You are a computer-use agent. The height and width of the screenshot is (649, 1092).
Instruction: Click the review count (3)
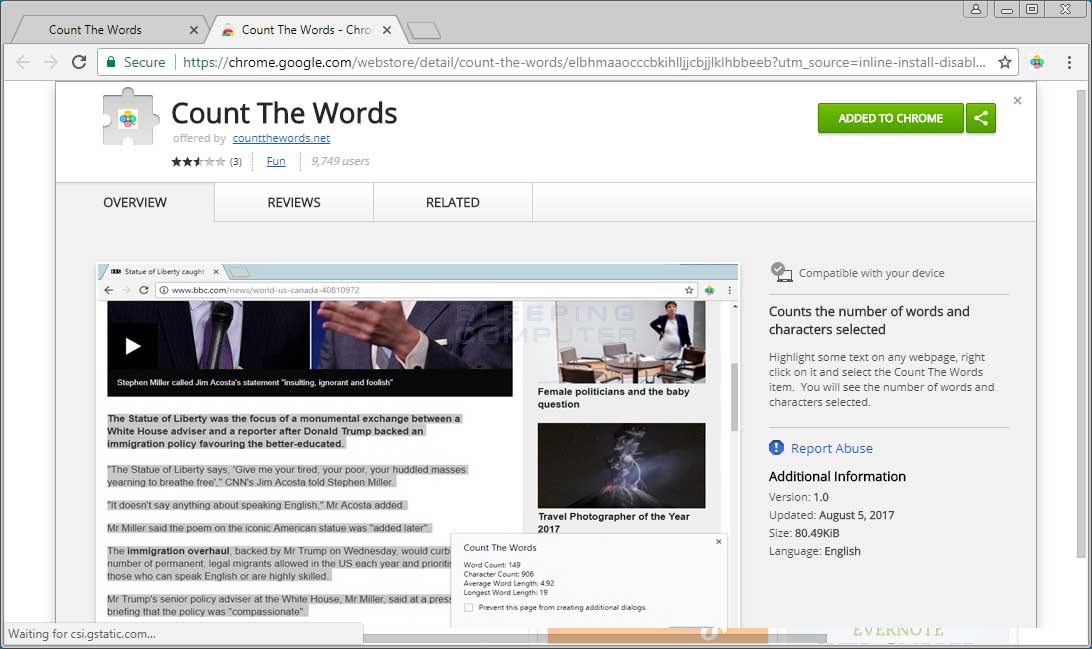pyautogui.click(x=235, y=162)
